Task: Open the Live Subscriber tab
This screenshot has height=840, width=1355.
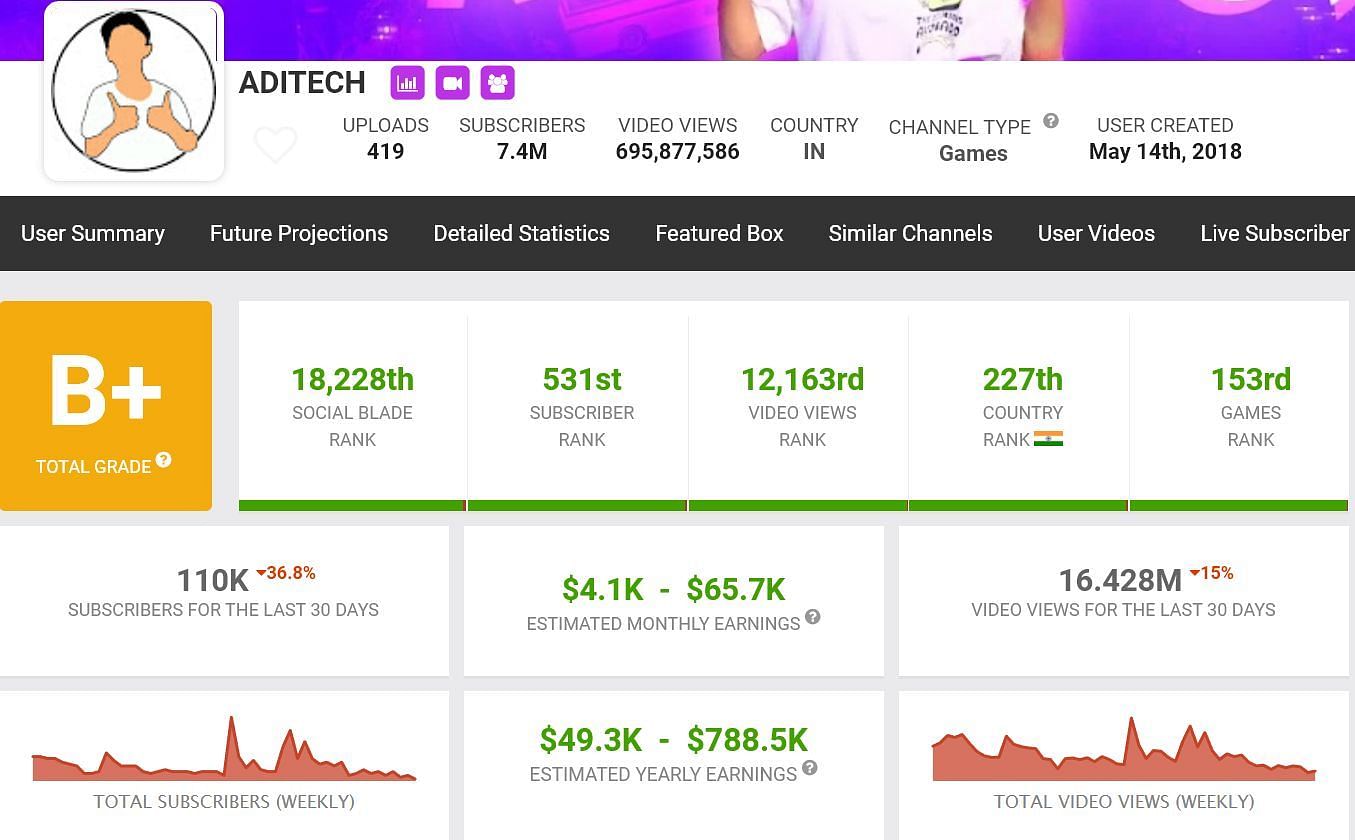Action: 1275,233
